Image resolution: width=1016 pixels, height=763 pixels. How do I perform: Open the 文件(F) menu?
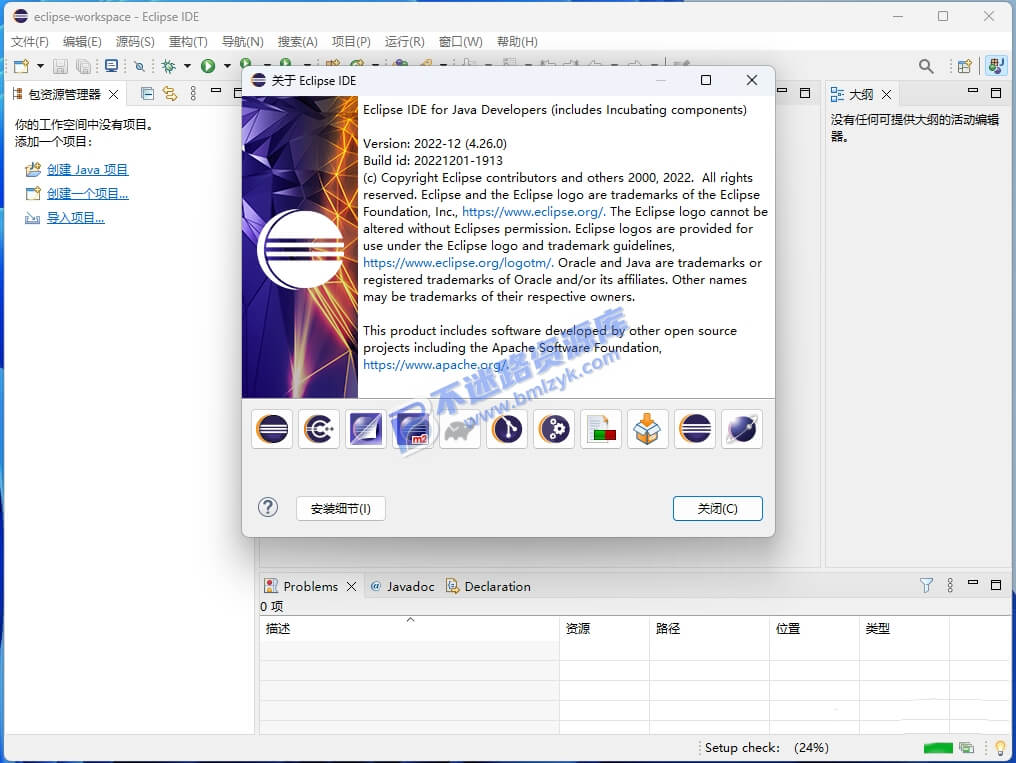click(x=30, y=41)
